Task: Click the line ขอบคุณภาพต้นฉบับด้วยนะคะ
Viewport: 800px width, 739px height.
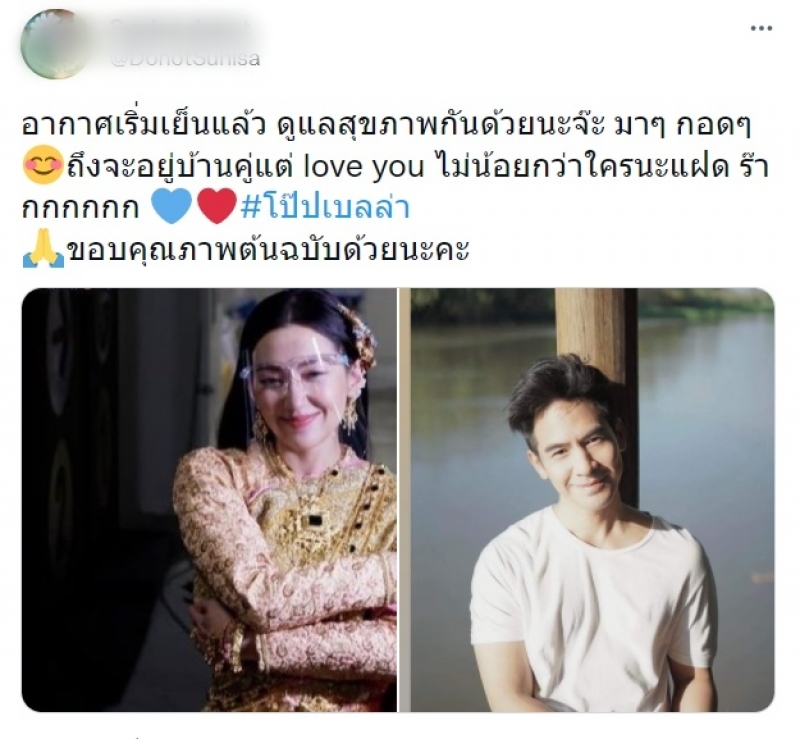Action: click(x=268, y=250)
